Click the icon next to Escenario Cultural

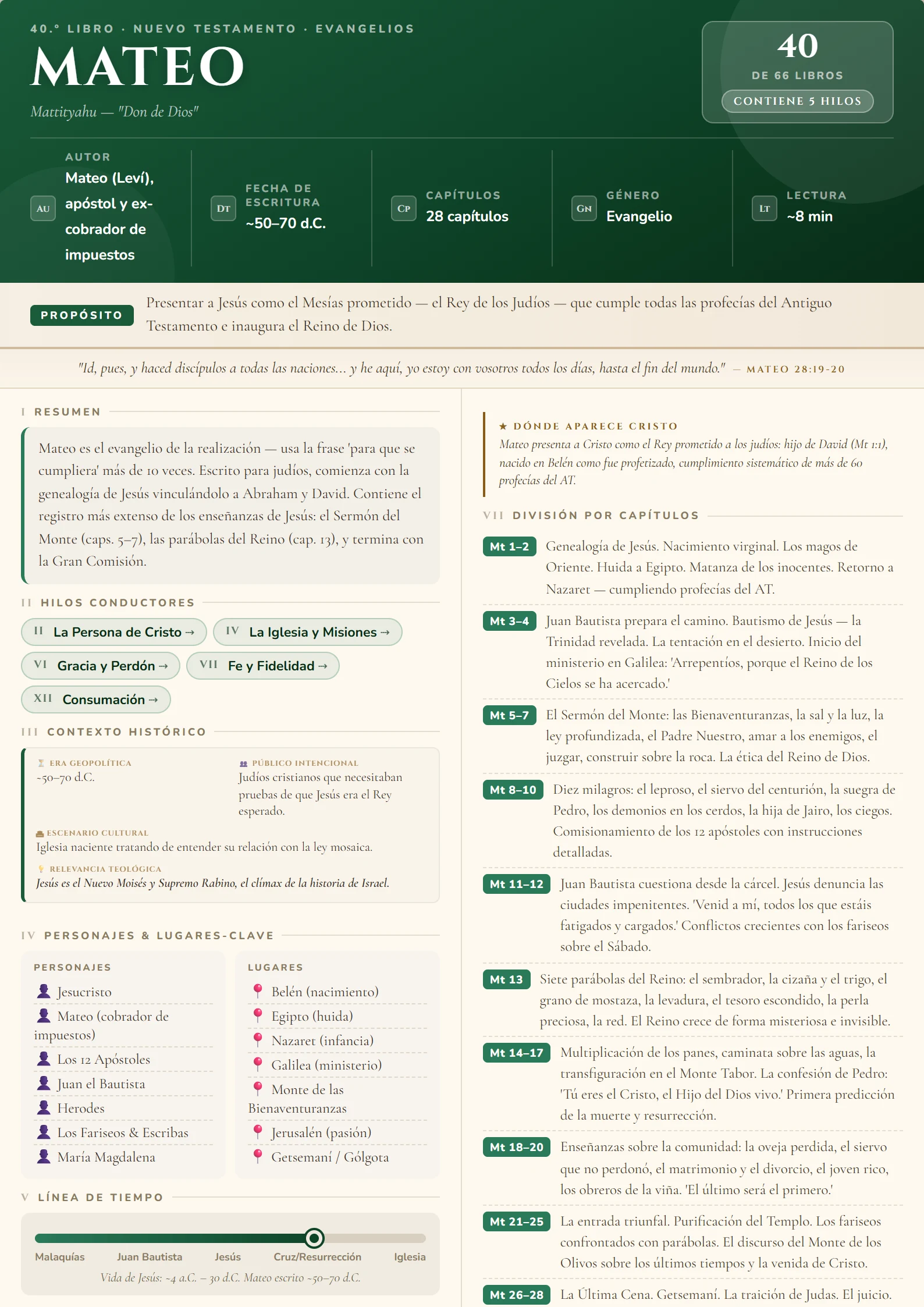40,833
